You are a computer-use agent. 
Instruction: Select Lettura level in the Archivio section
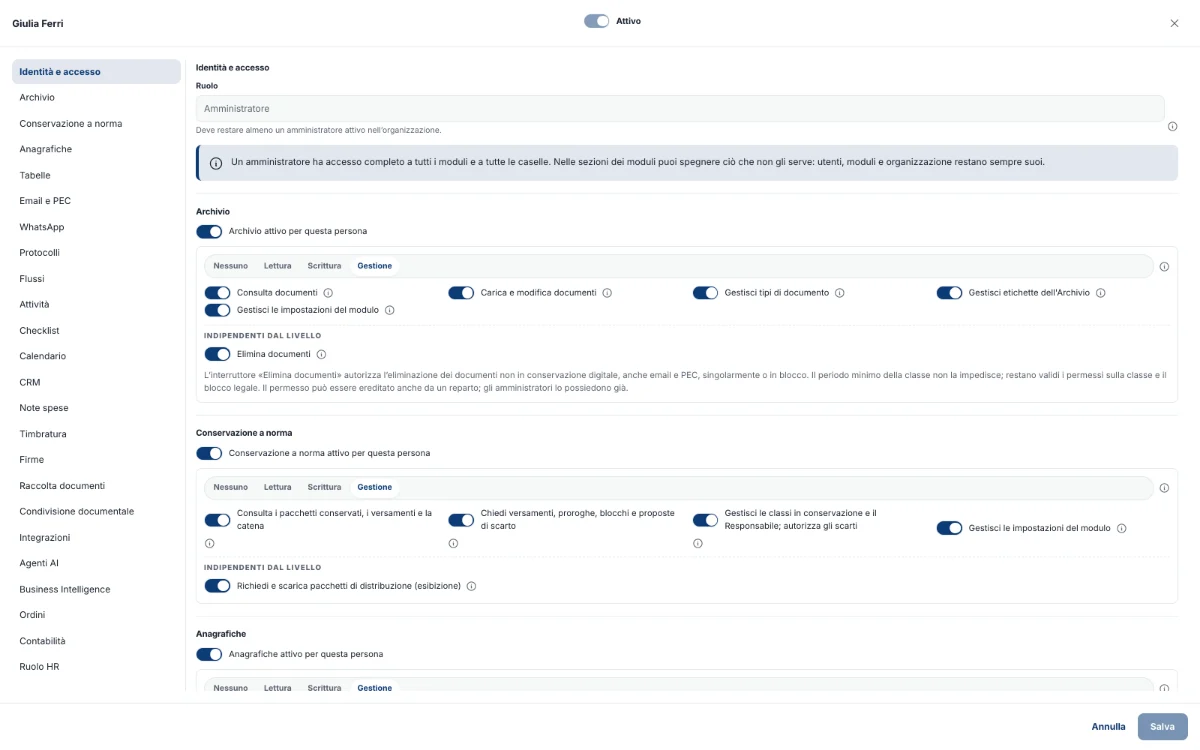pyautogui.click(x=278, y=266)
